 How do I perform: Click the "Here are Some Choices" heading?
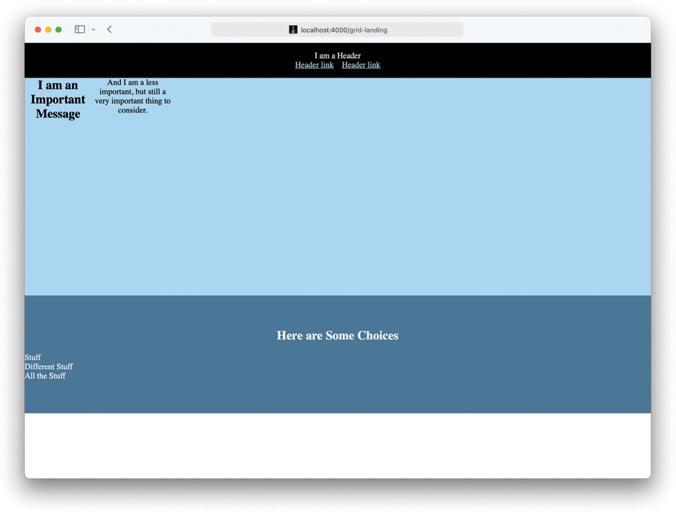[x=337, y=336]
